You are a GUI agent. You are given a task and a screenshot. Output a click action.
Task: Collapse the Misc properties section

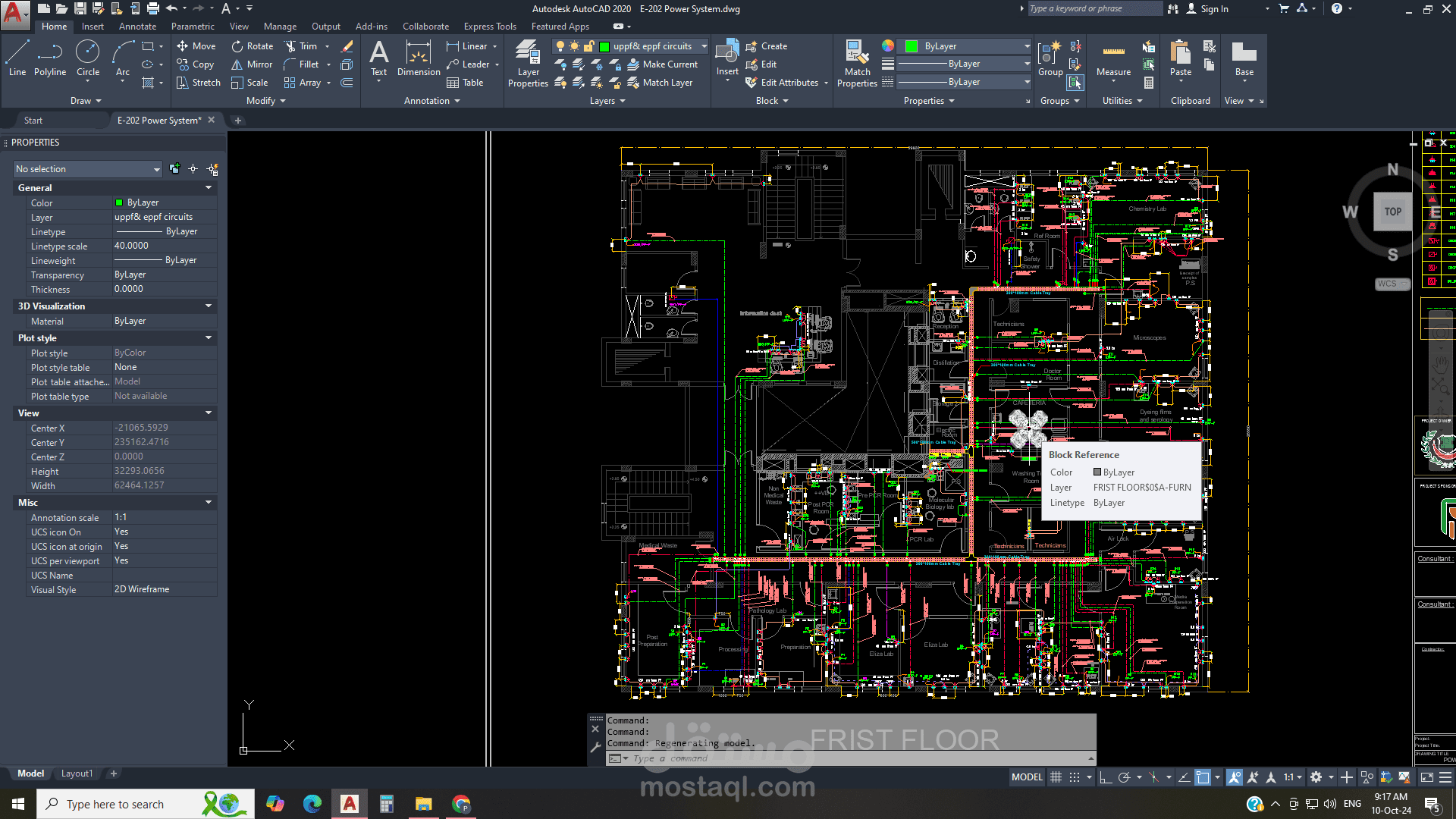point(209,503)
